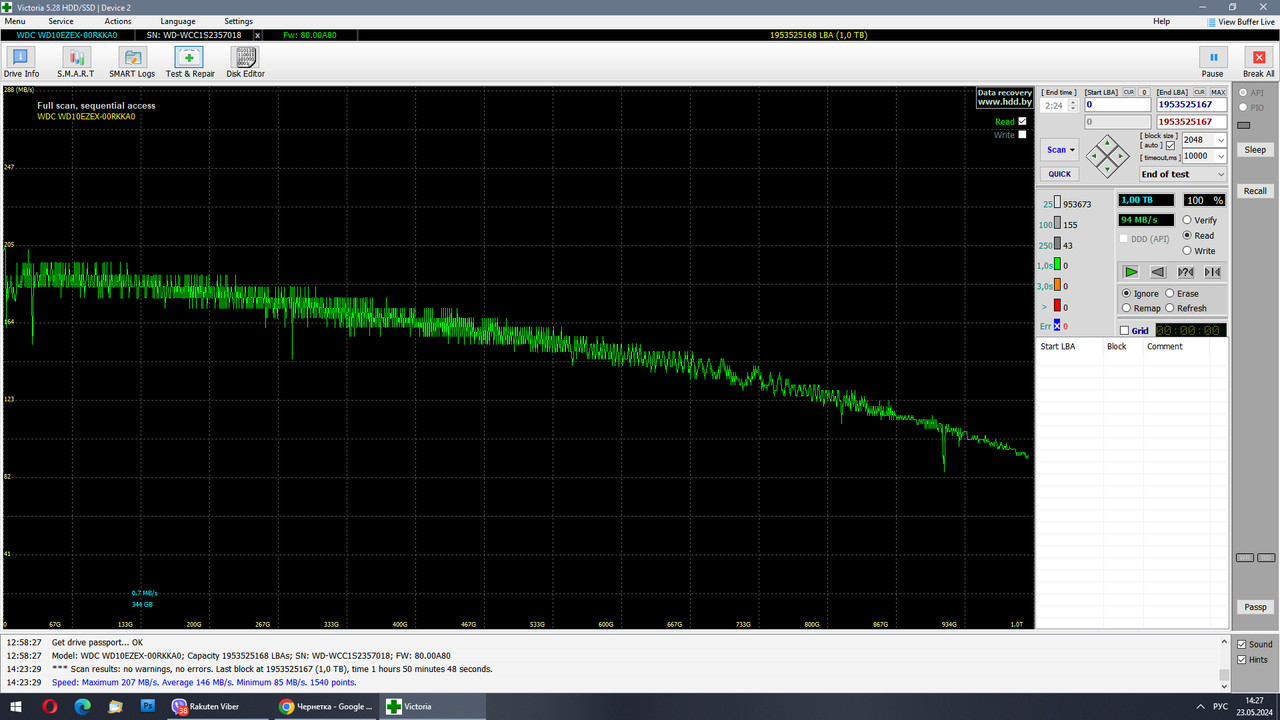Image resolution: width=1280 pixels, height=720 pixels.
Task: Open the Service menu
Action: point(61,21)
